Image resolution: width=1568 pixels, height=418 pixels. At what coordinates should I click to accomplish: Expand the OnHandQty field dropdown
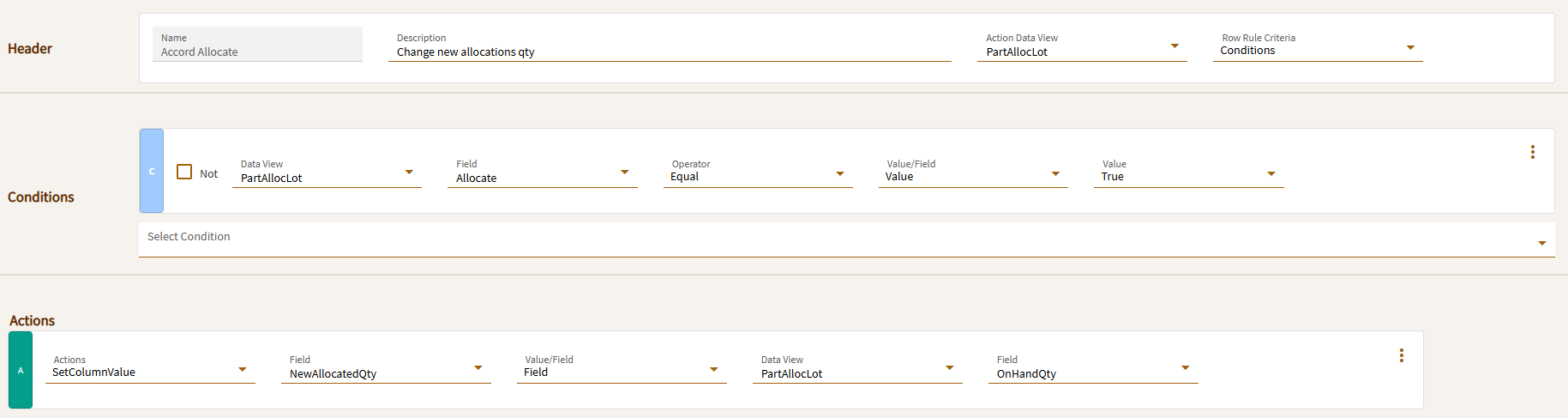pos(1185,368)
